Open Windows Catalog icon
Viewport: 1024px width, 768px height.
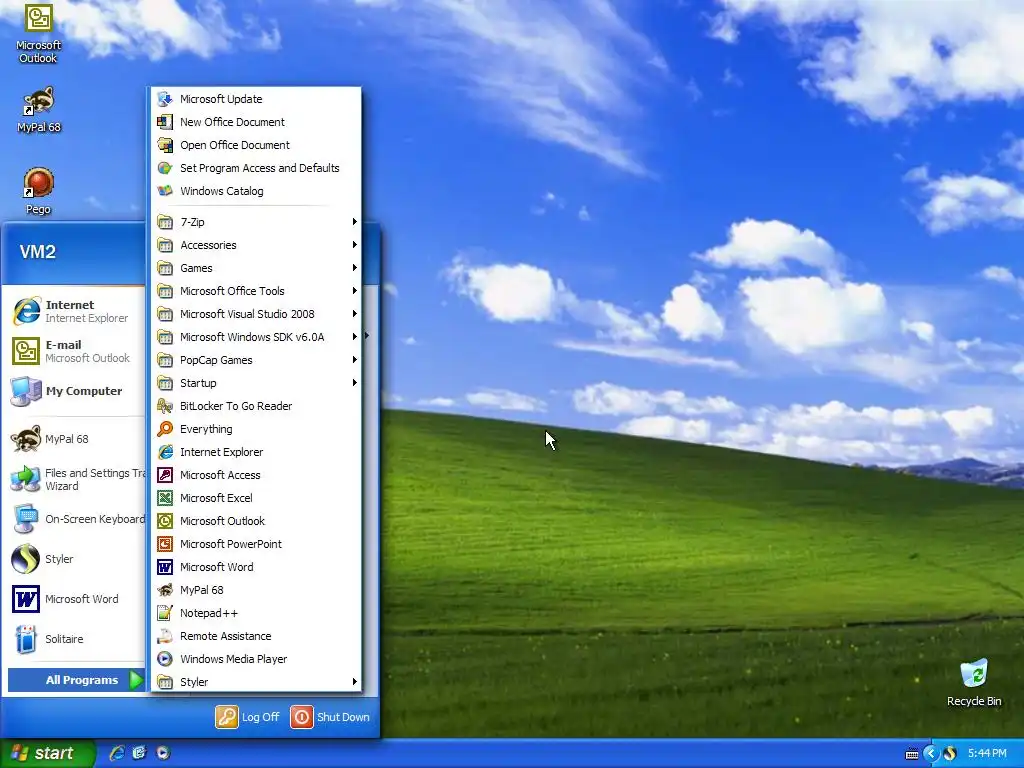click(165, 191)
